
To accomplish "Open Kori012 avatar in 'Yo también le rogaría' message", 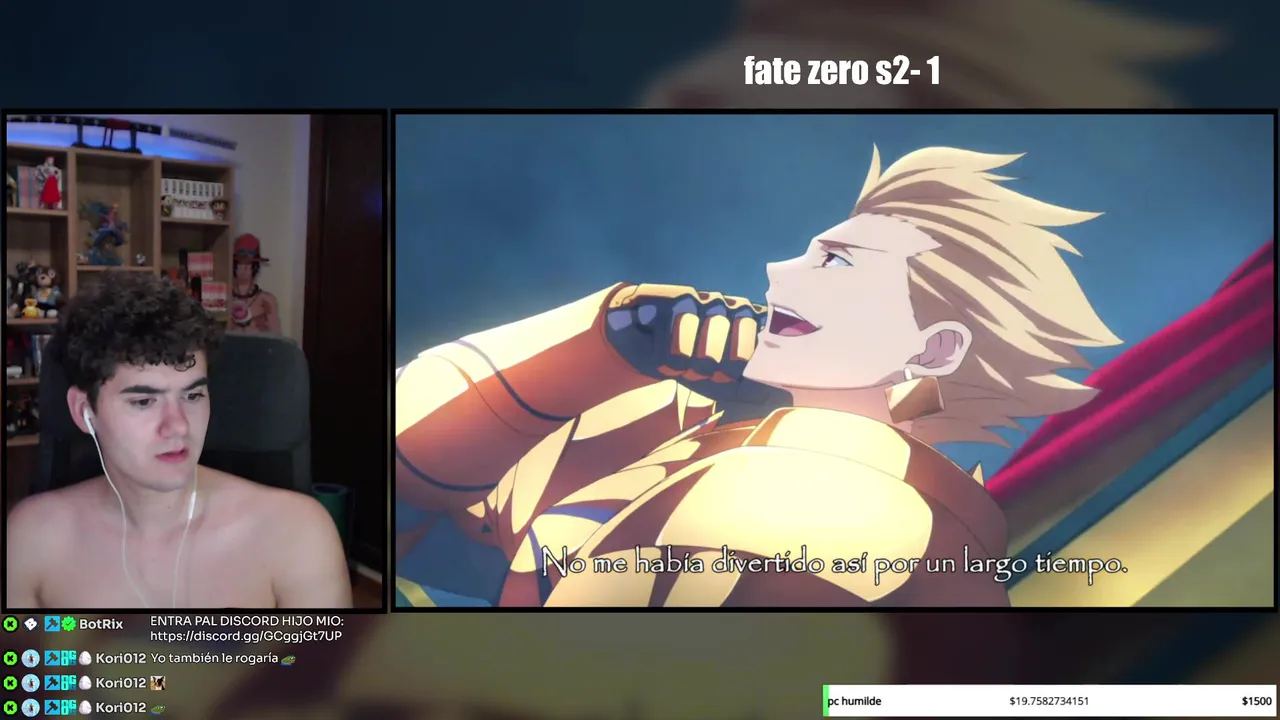I will click(31, 658).
